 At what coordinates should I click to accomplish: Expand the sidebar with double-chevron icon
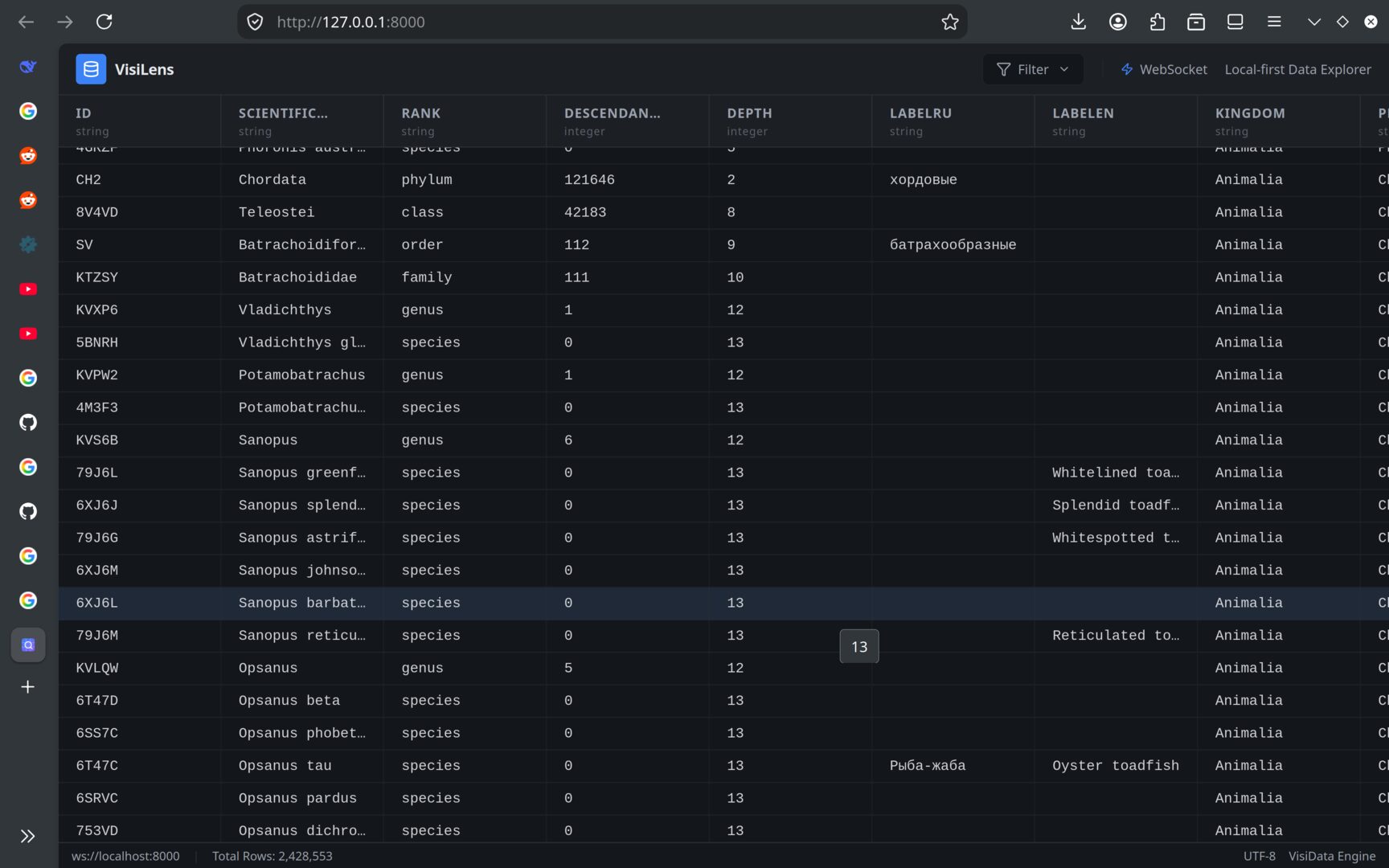click(28, 836)
